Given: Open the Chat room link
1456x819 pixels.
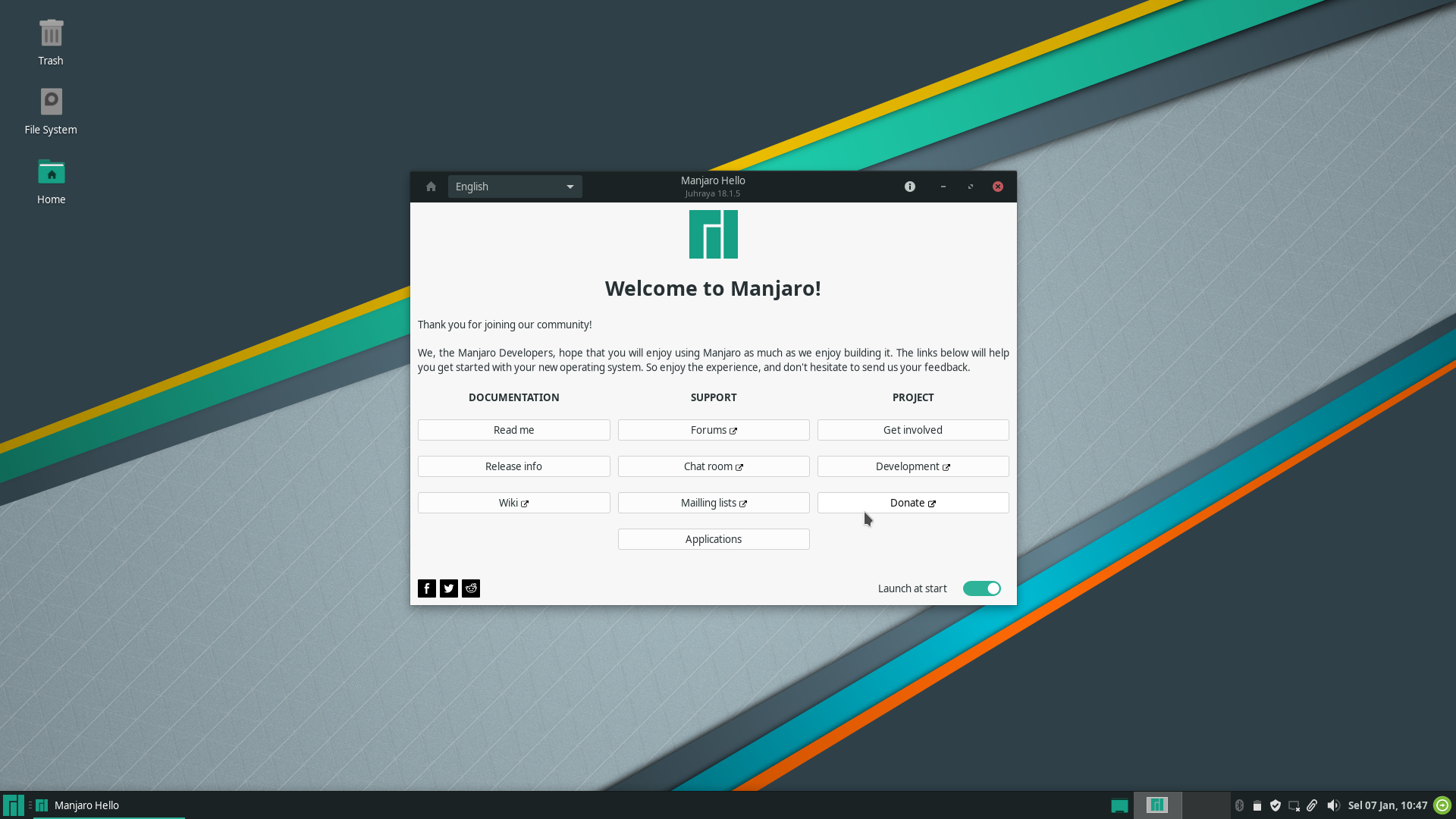Looking at the screenshot, I should 714,466.
